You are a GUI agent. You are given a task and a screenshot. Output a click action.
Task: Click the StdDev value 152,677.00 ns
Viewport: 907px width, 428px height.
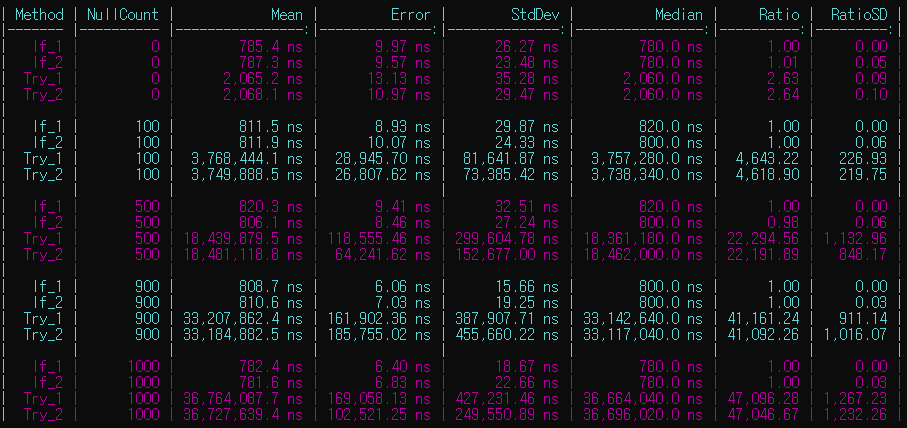(508, 254)
